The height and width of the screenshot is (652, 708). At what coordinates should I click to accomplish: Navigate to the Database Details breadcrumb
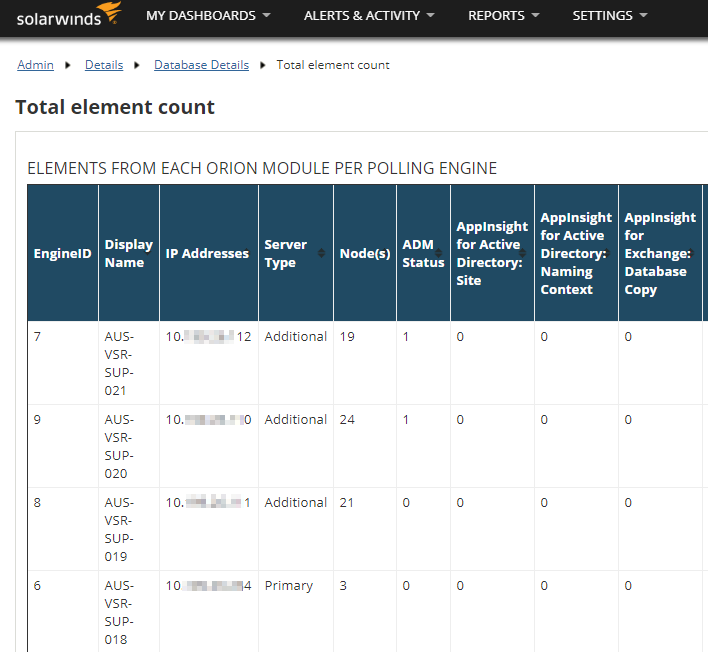tap(201, 65)
